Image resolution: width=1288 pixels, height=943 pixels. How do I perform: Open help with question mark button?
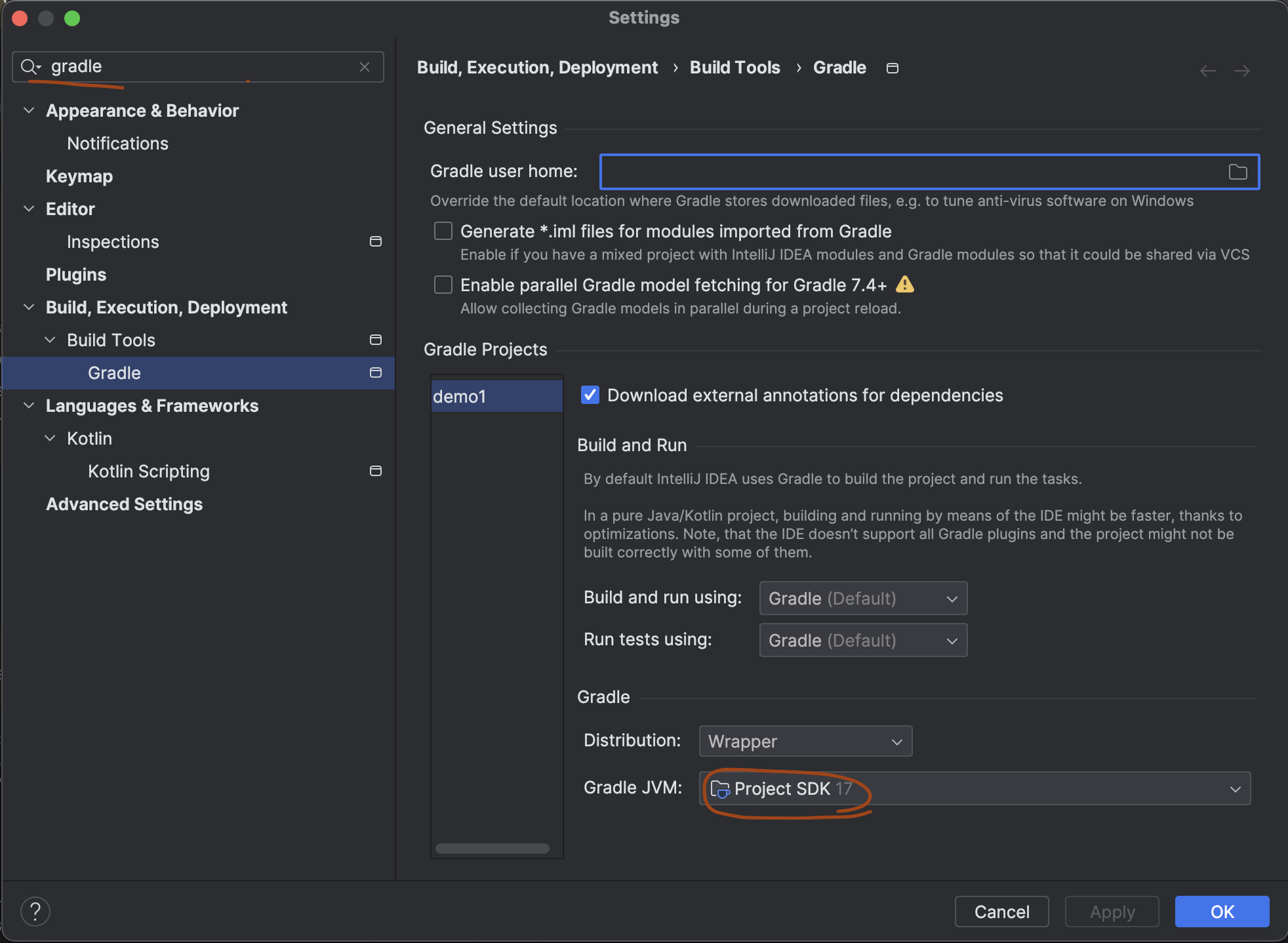click(35, 912)
